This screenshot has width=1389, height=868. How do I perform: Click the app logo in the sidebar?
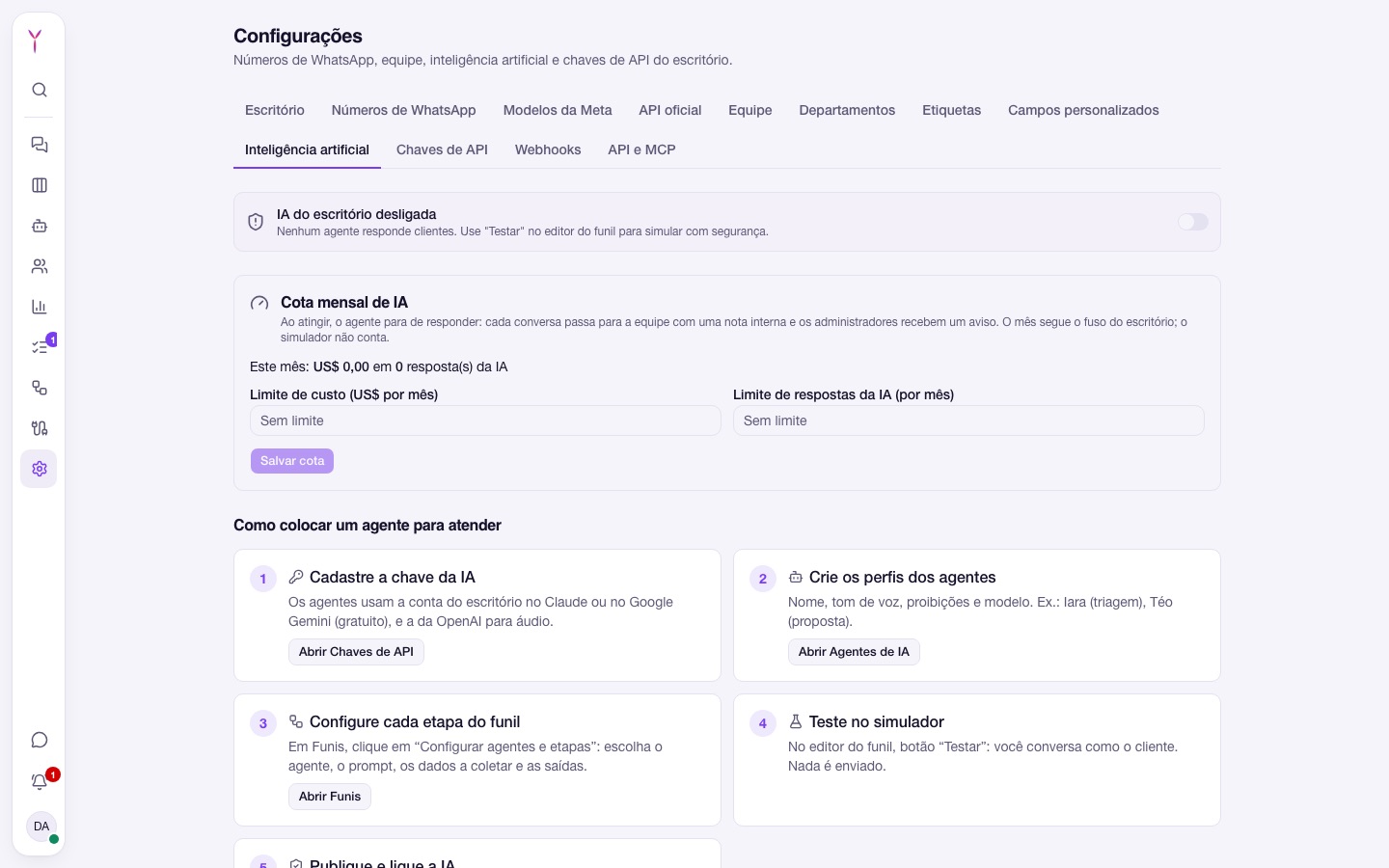(36, 41)
